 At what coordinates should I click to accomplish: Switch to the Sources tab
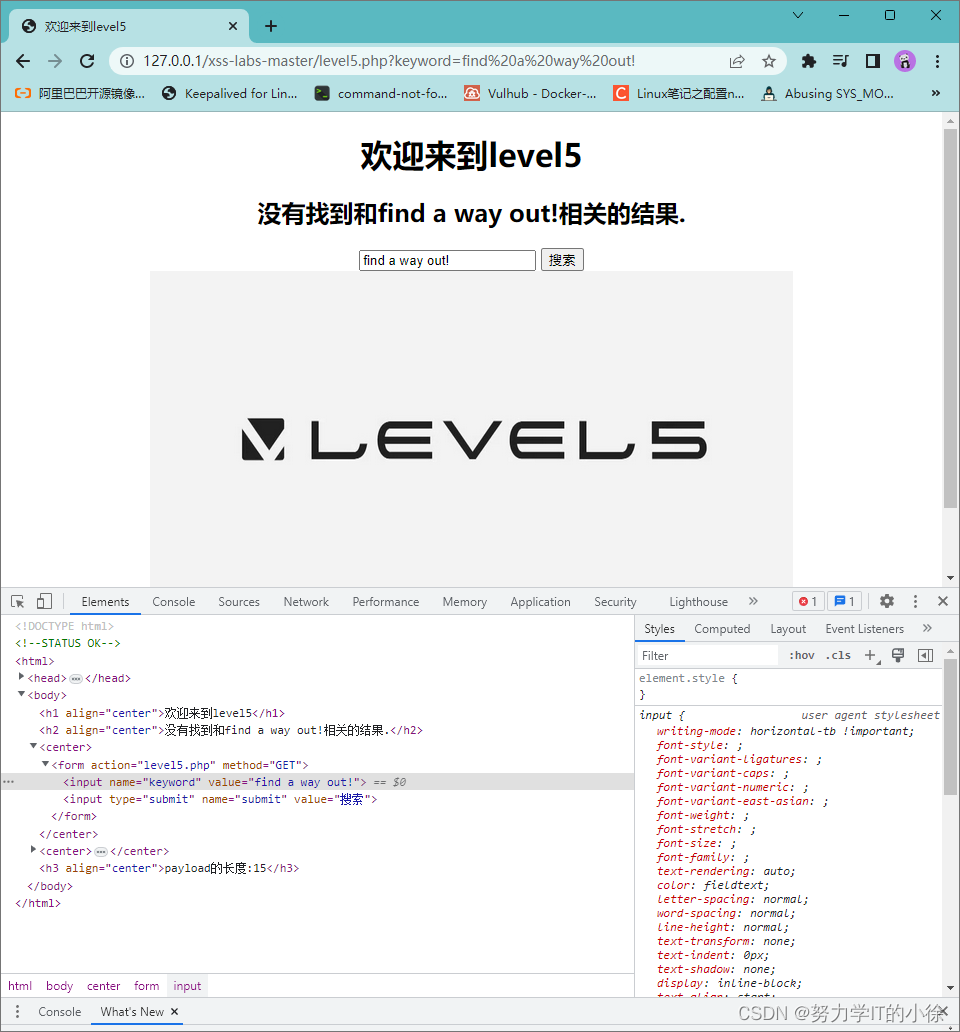click(239, 602)
